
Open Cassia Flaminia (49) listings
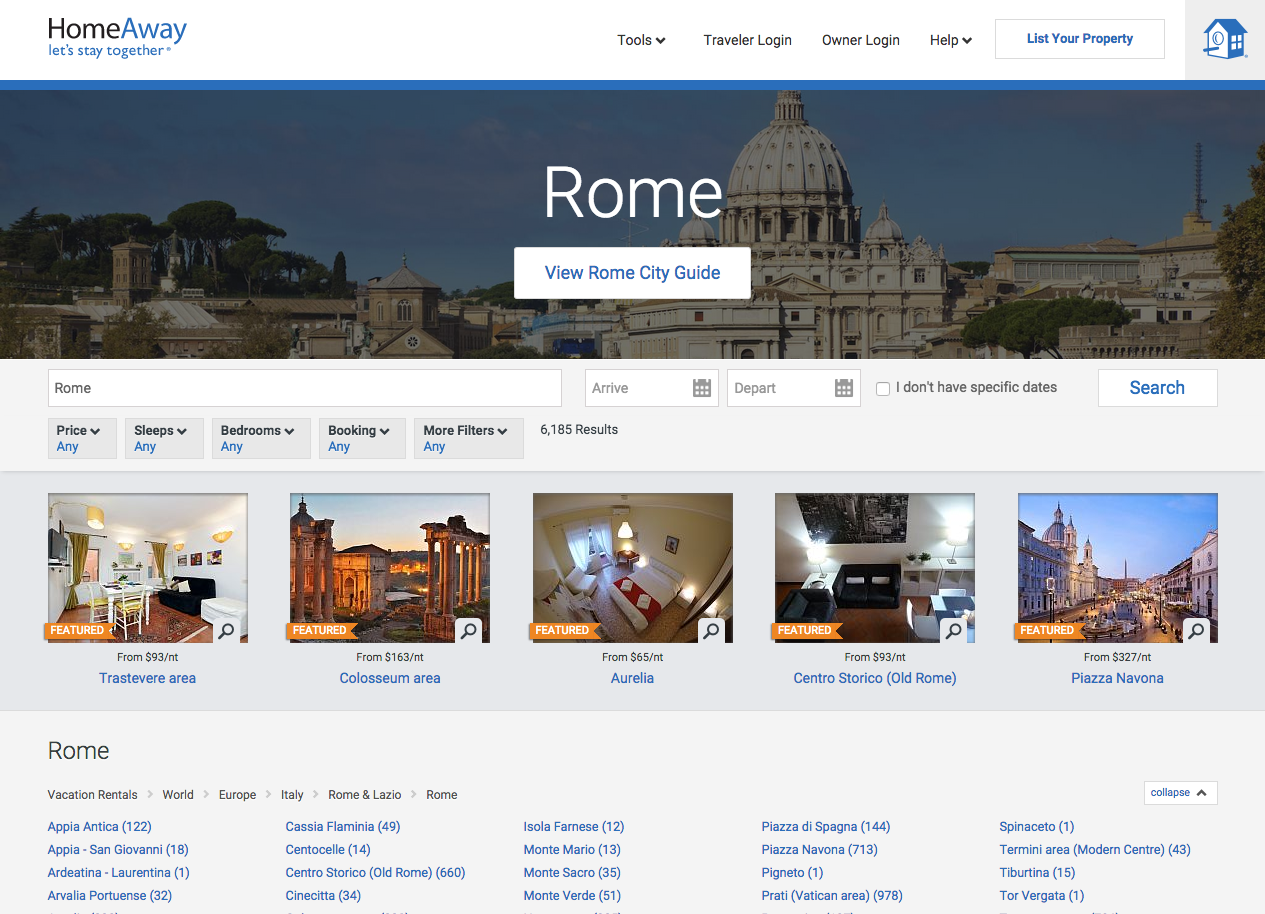coord(343,827)
